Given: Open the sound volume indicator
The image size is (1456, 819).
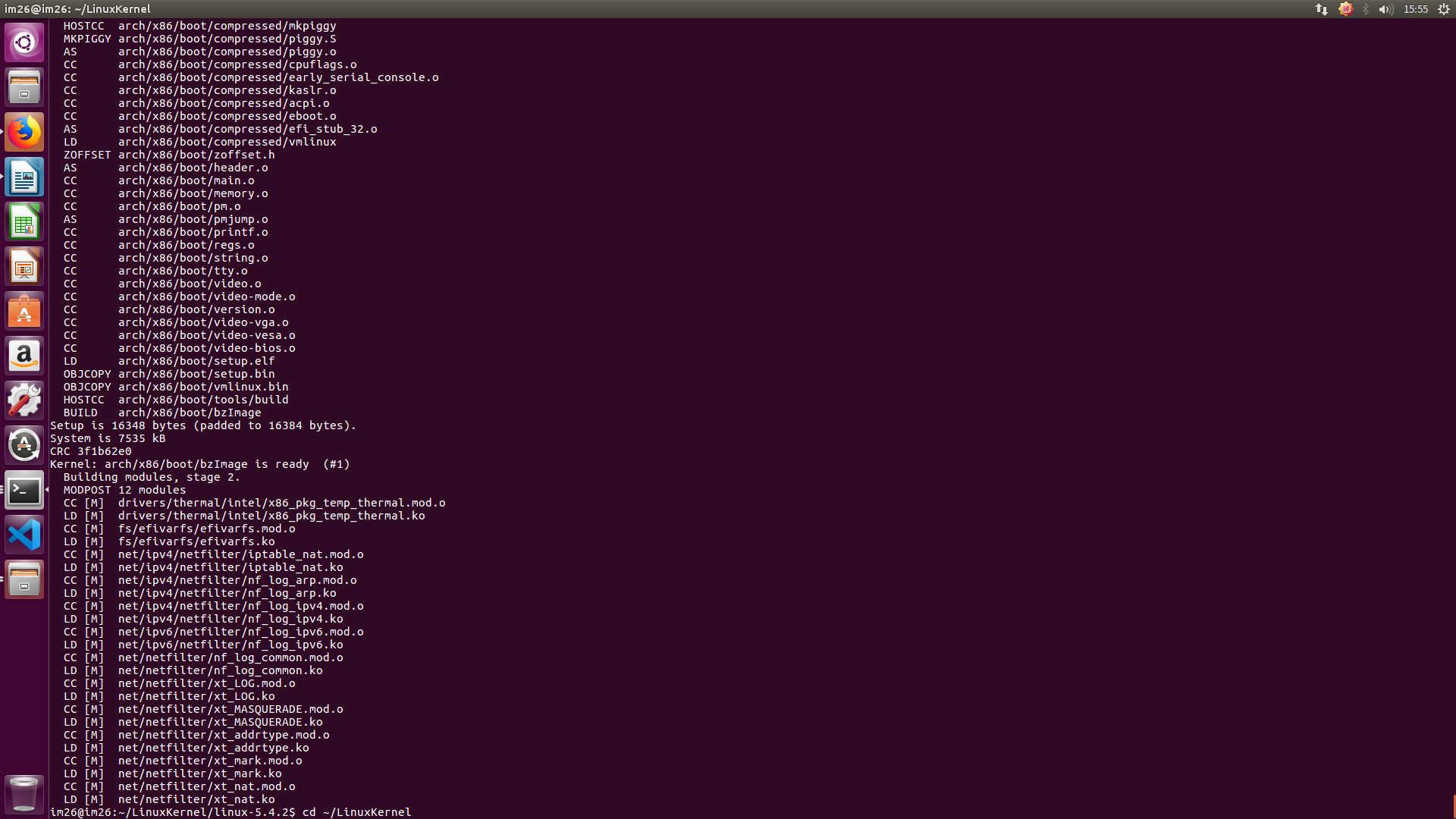Looking at the screenshot, I should [x=1385, y=9].
